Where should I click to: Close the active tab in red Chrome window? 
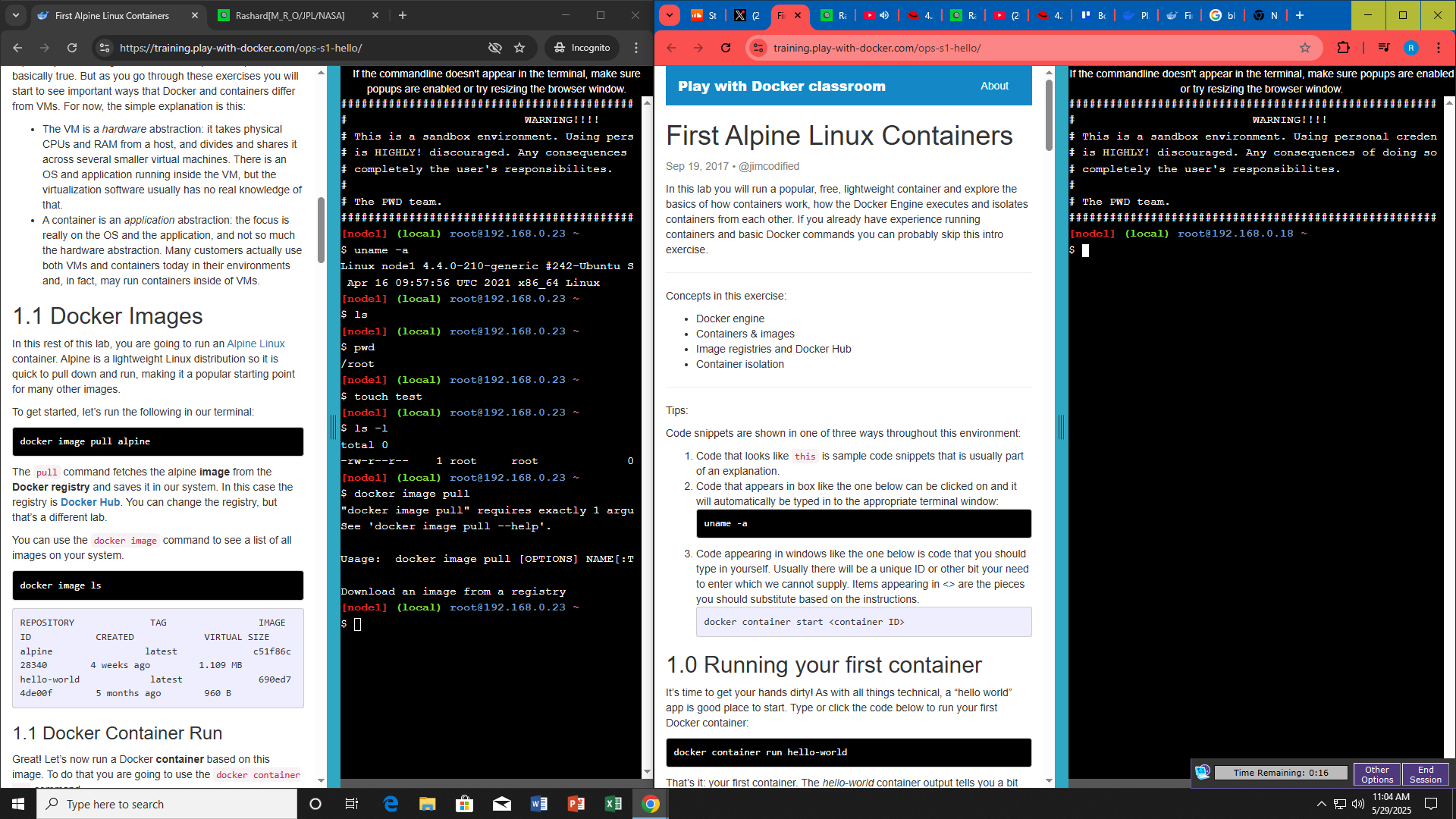[797, 15]
